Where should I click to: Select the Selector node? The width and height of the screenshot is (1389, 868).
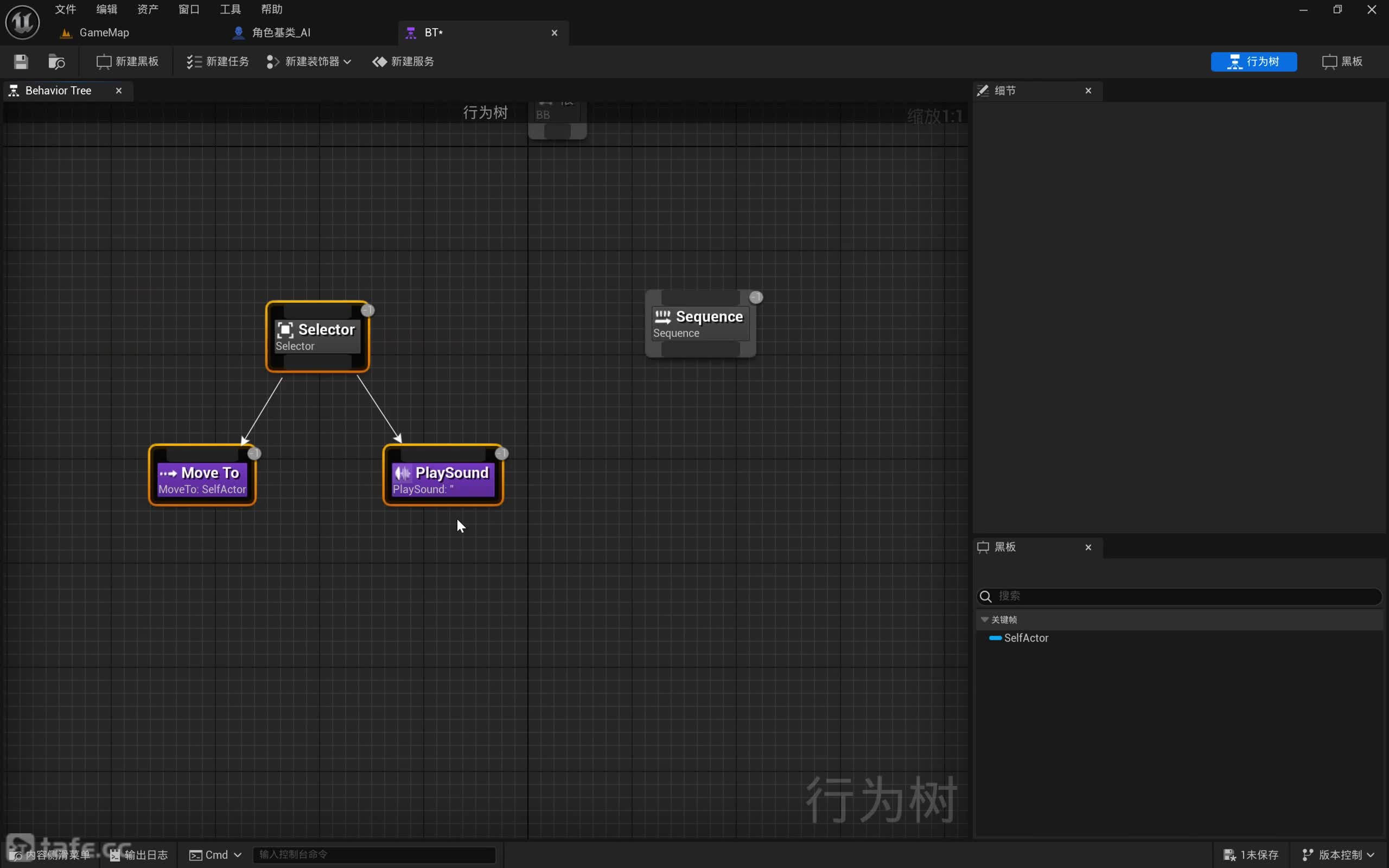coord(317,337)
